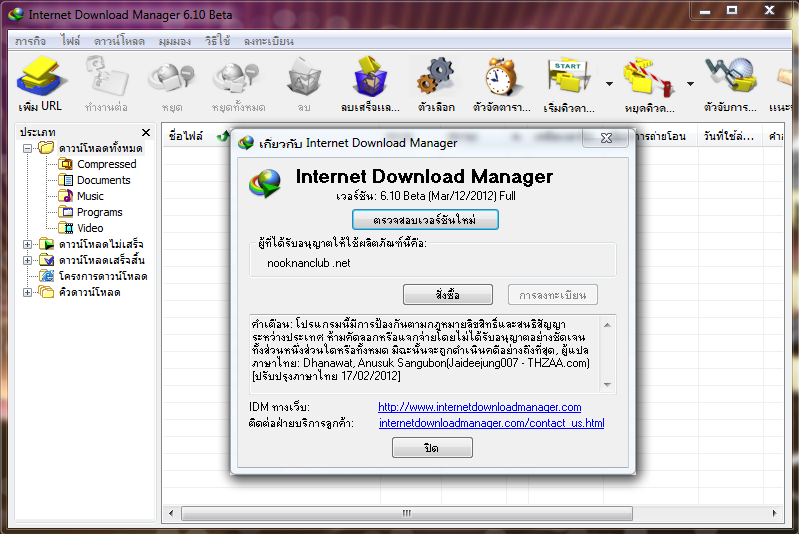Screen dimensions: 799x534
Task: Collapse the All Downloads tree node
Action: pos(28,148)
